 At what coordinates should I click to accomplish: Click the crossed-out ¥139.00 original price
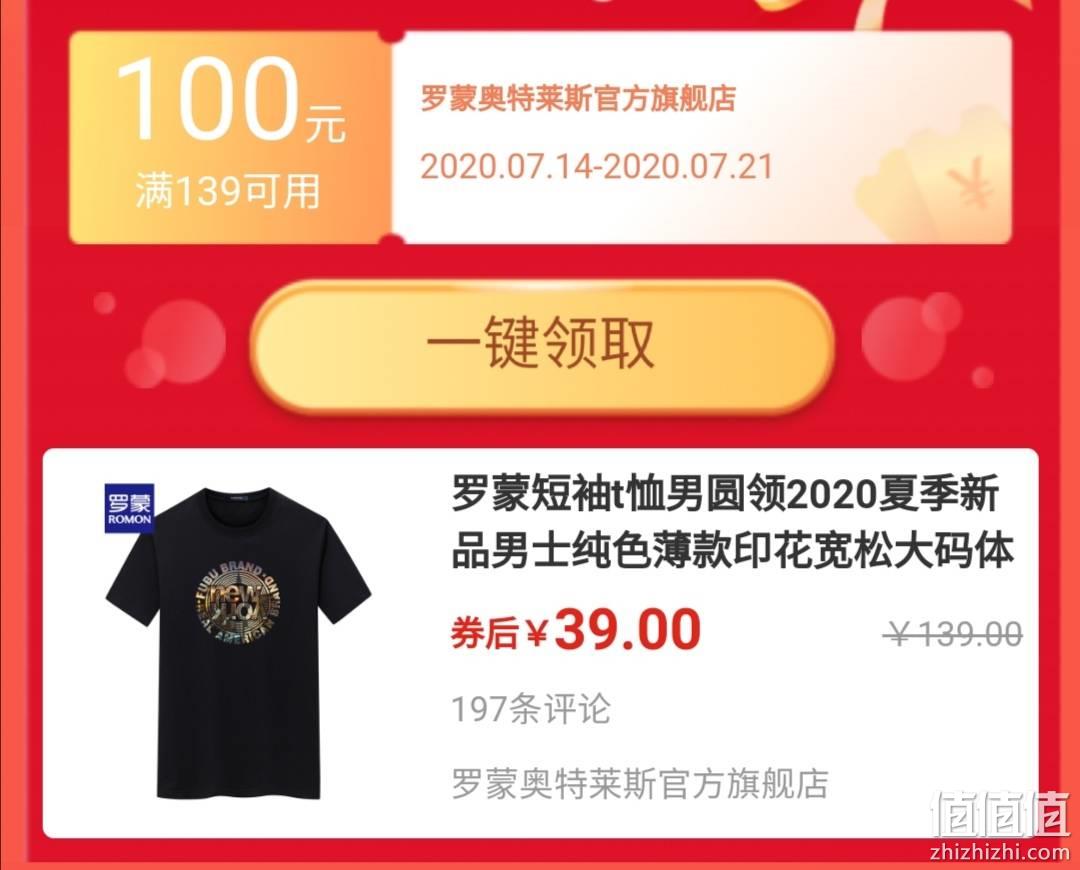(x=953, y=634)
